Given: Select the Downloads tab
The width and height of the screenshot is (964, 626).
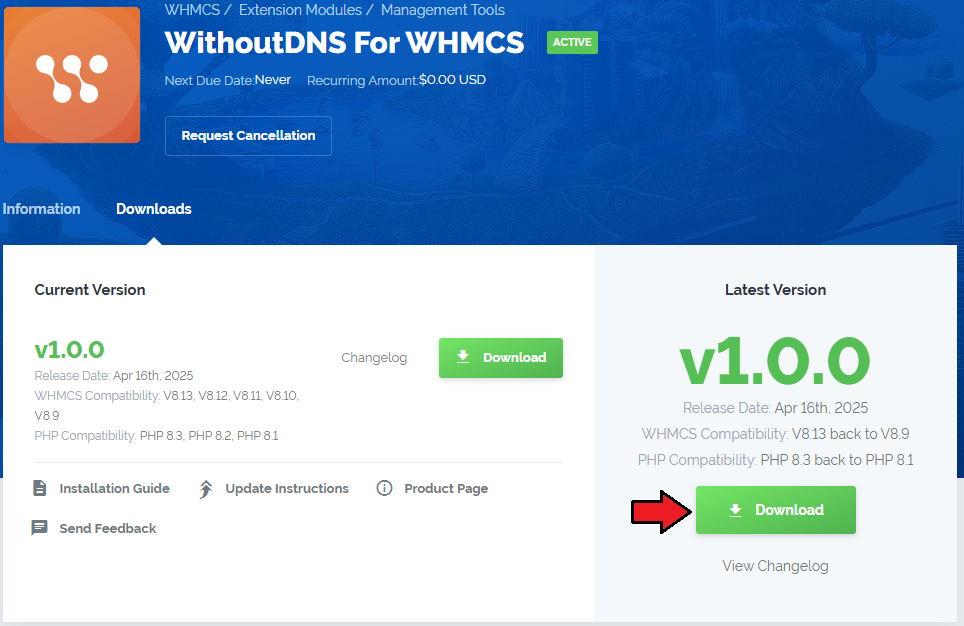Looking at the screenshot, I should click(154, 208).
